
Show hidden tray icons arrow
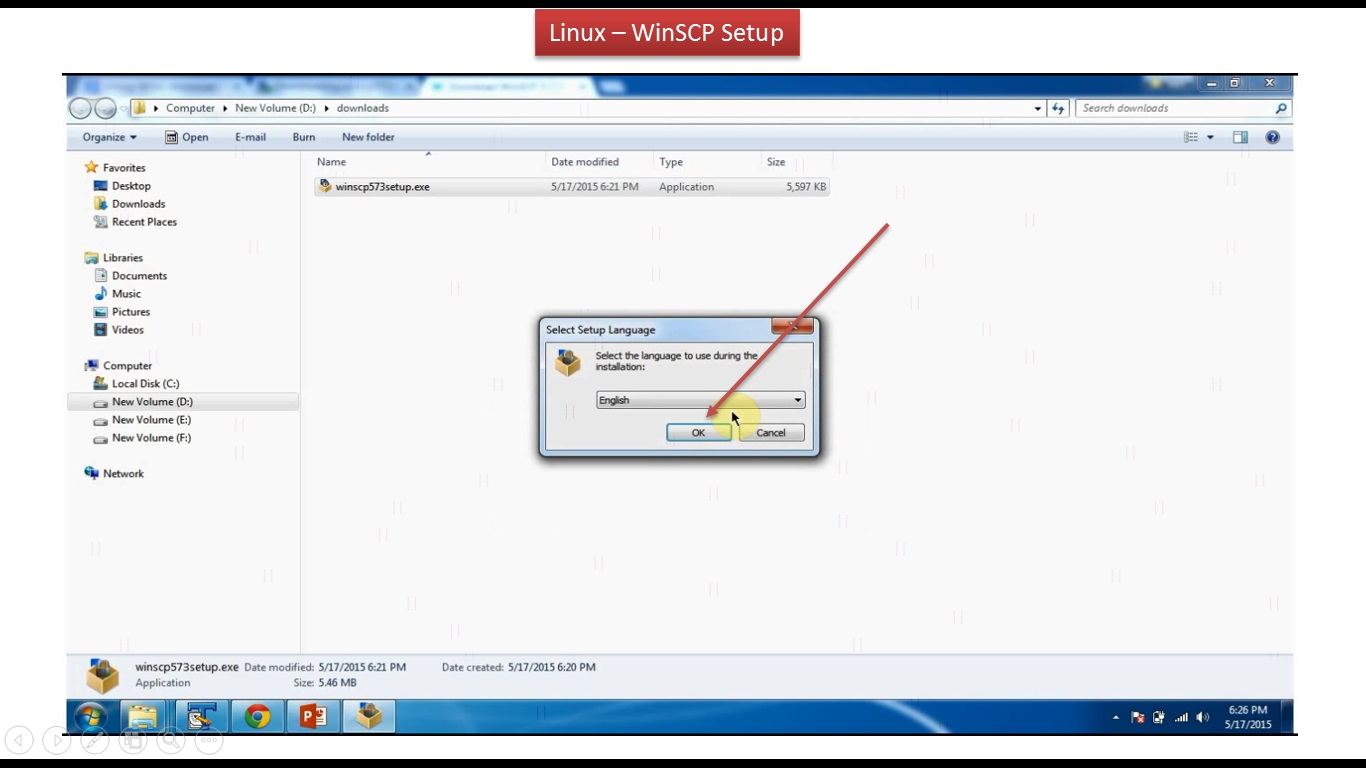pyautogui.click(x=1116, y=717)
